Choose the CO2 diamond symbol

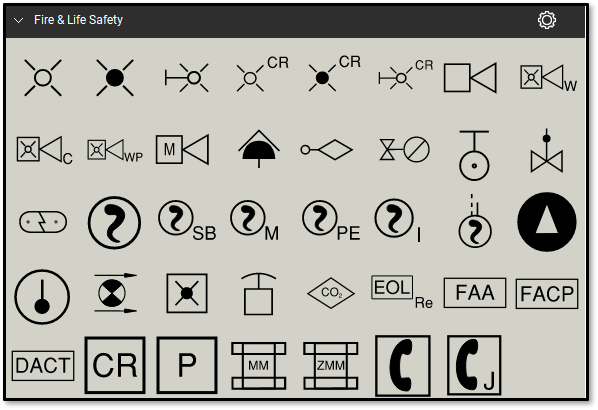[331, 293]
